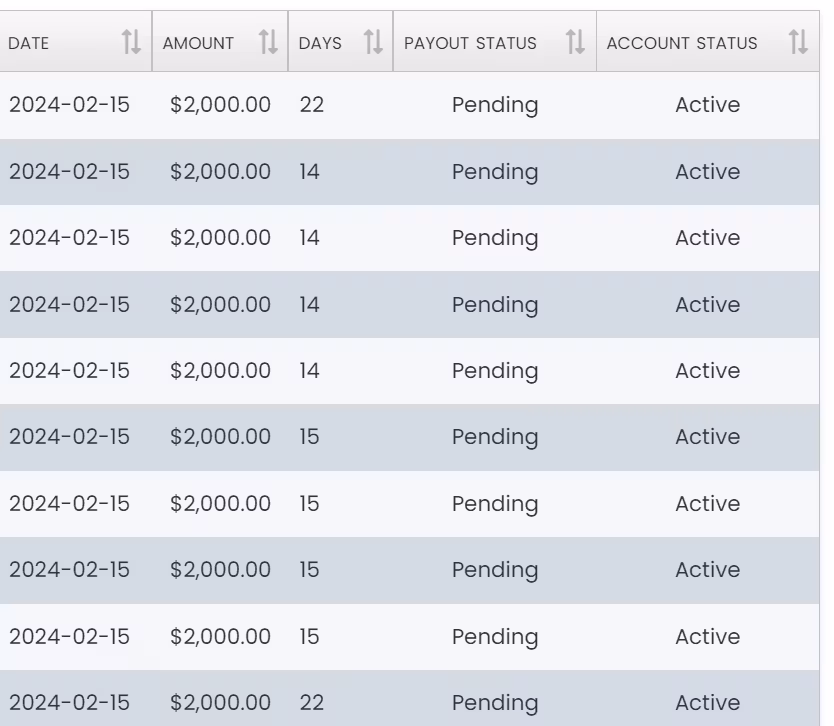The image size is (834, 726).
Task: Click sort icon next to ACCOUNT STATUS
Action: (x=798, y=42)
